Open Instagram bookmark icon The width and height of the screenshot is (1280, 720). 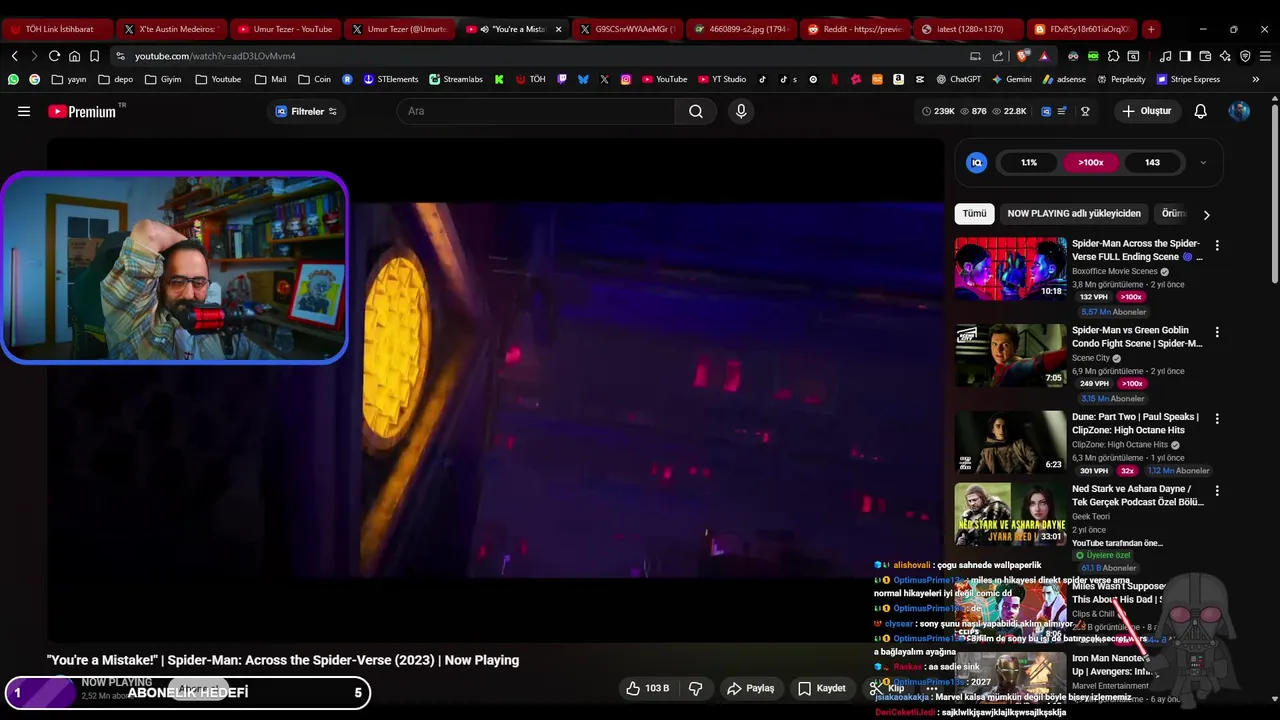626,79
